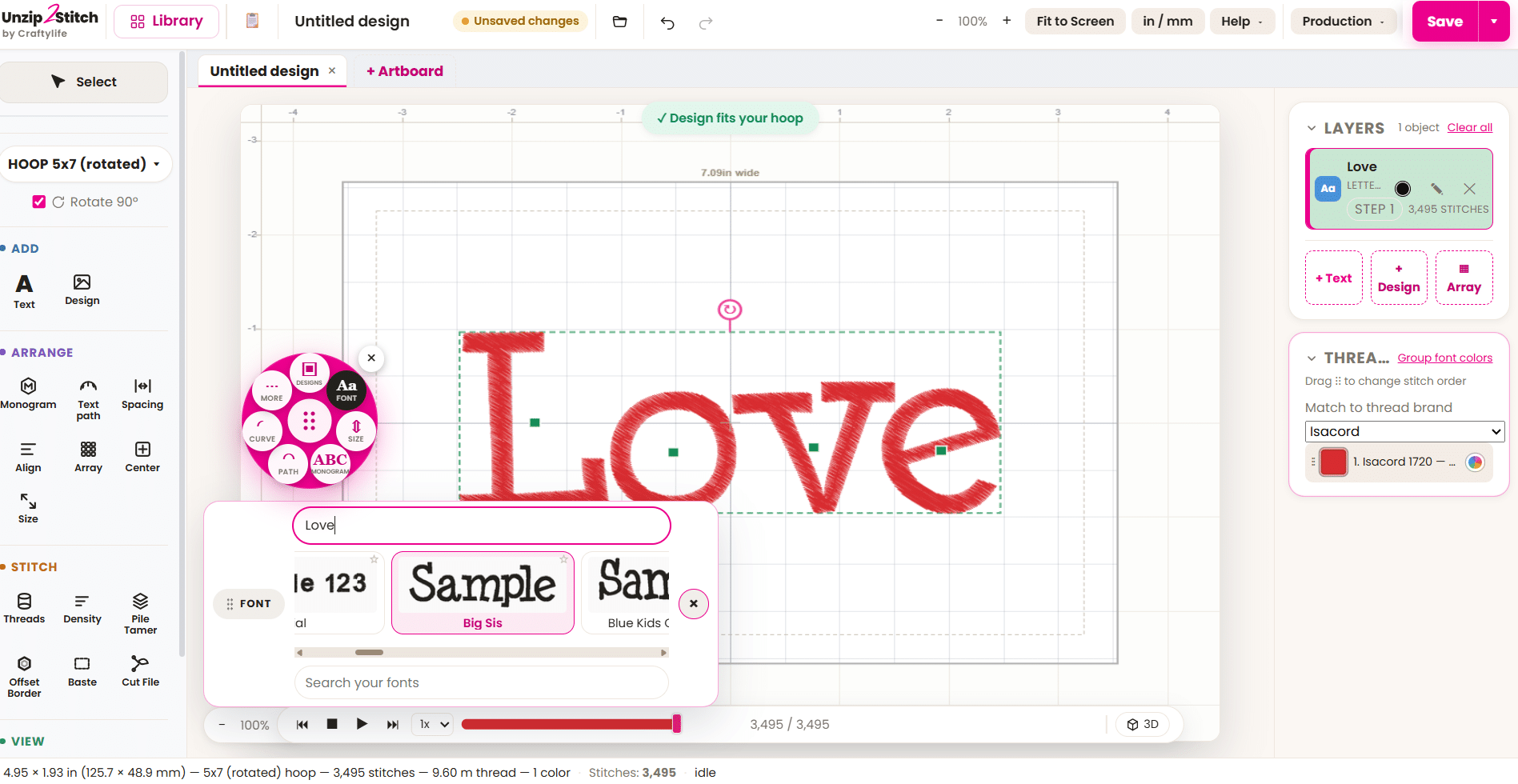
Task: Click the Search your fonts field
Action: tap(482, 682)
